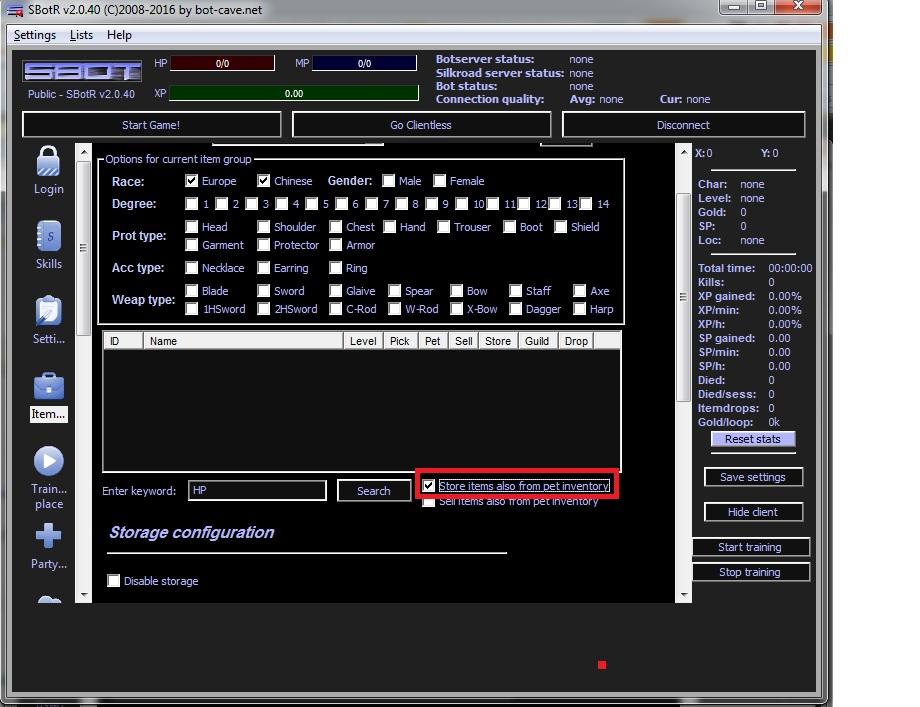Tick the Glaive weapon checkbox
Screen dimensions: 920x707
click(336, 290)
